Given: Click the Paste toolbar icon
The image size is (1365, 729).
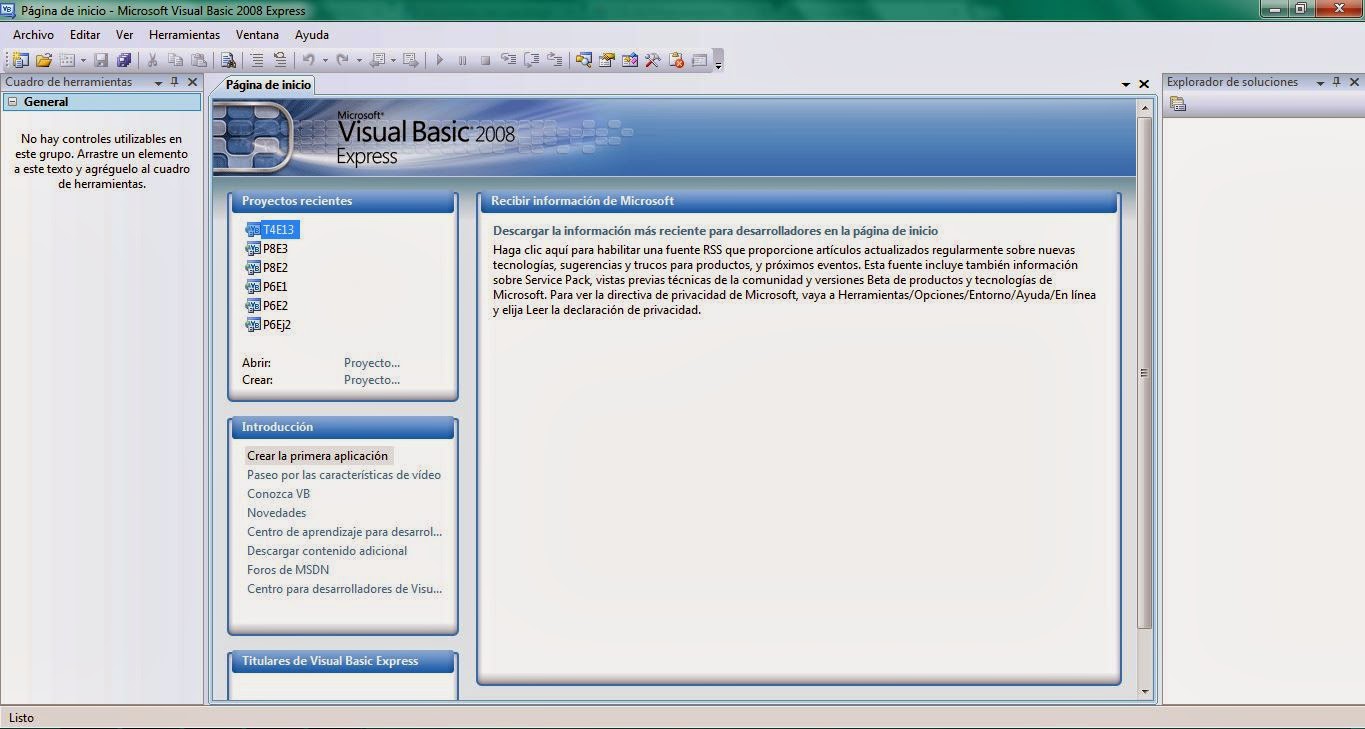Looking at the screenshot, I should click(200, 60).
